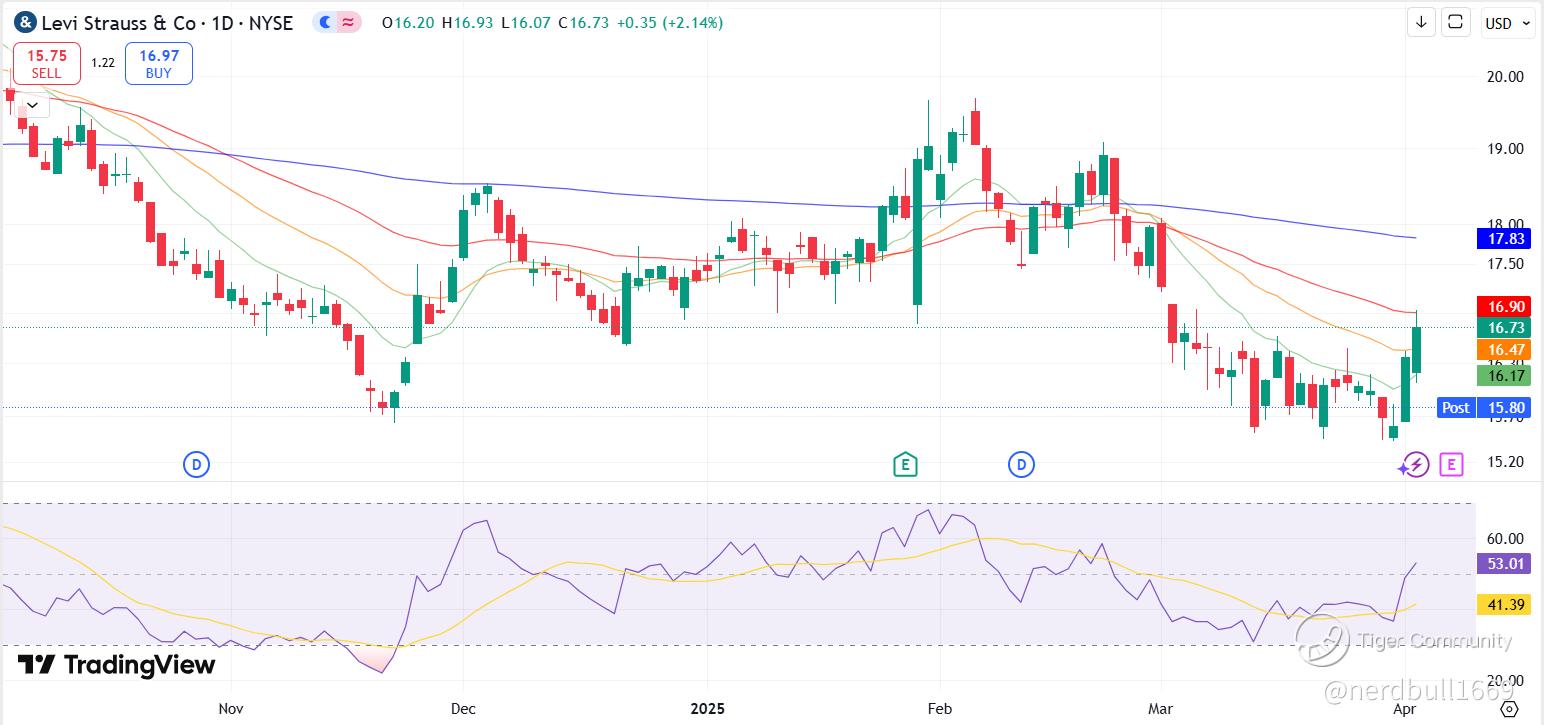Click the 60.00 RSI axis label
Image resolution: width=1544 pixels, height=725 pixels.
click(x=1505, y=539)
